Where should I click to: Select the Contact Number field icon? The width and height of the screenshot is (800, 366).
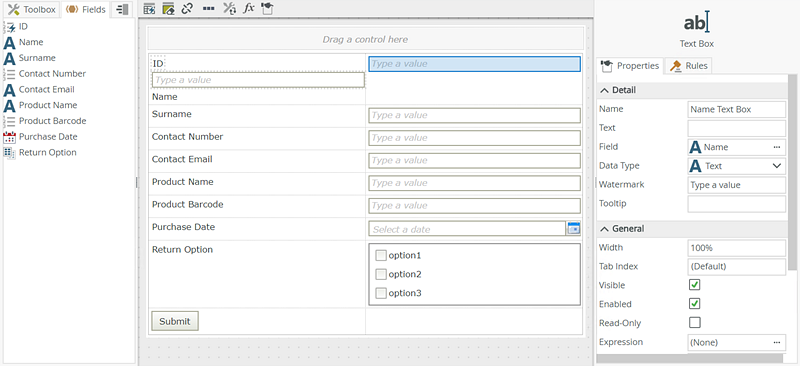pos(9,75)
